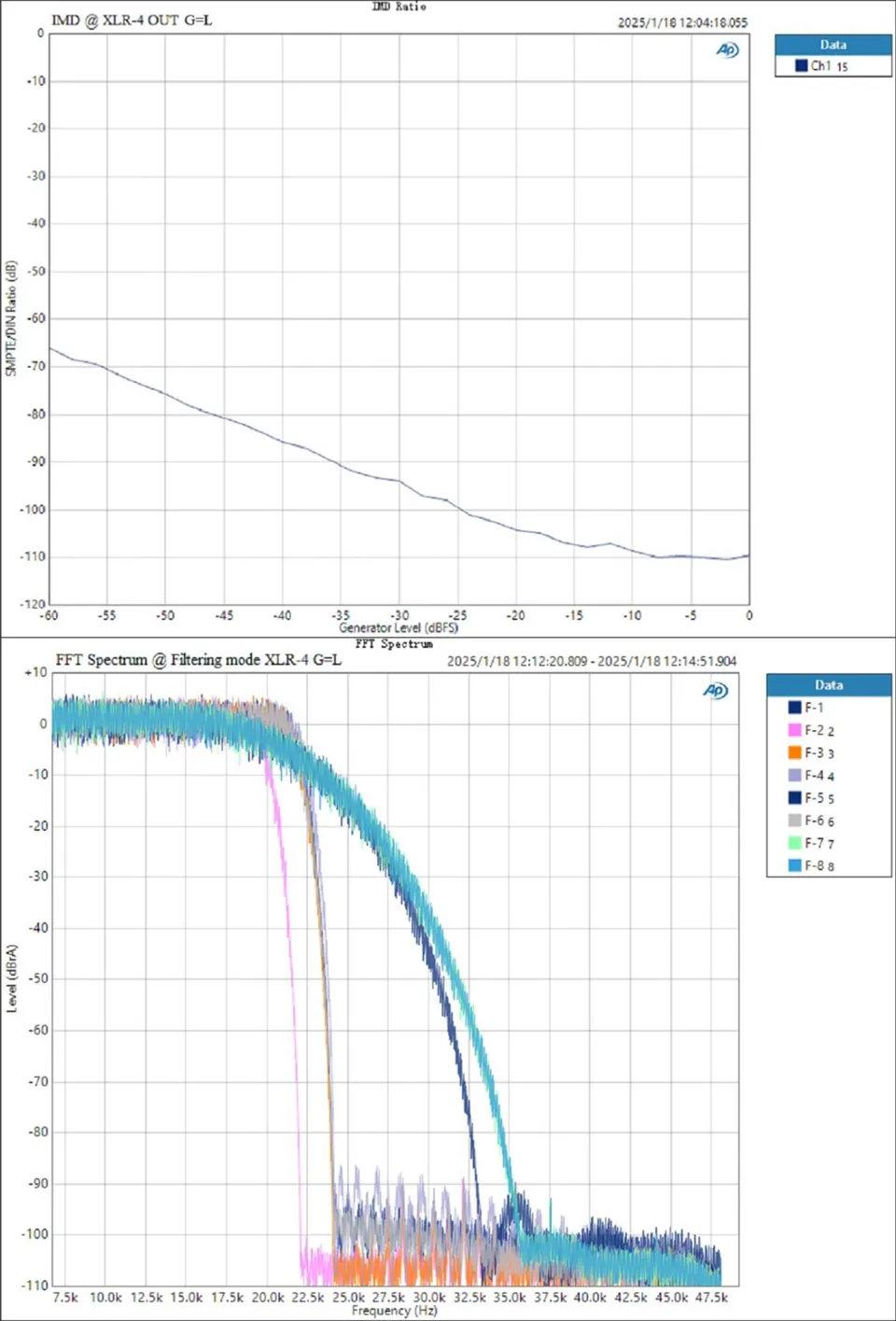Click the '-5' tick on the Generator Level axis
The height and width of the screenshot is (1321, 896).
coord(691,615)
